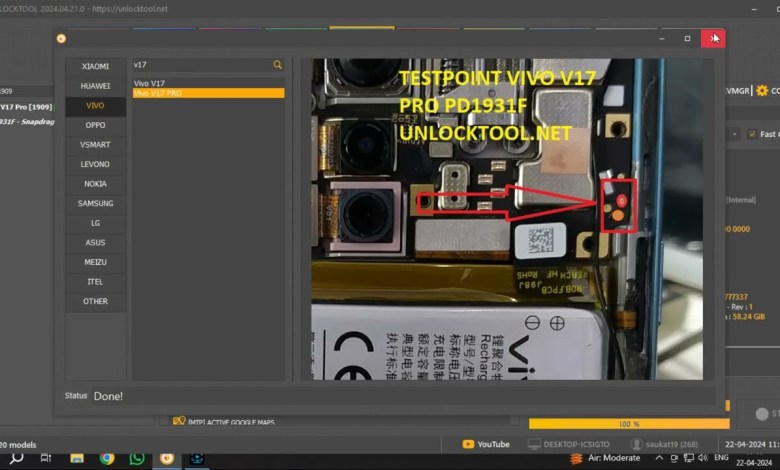The image size is (780, 470).
Task: Click the orange app logo in dialog title
Action: [61, 39]
